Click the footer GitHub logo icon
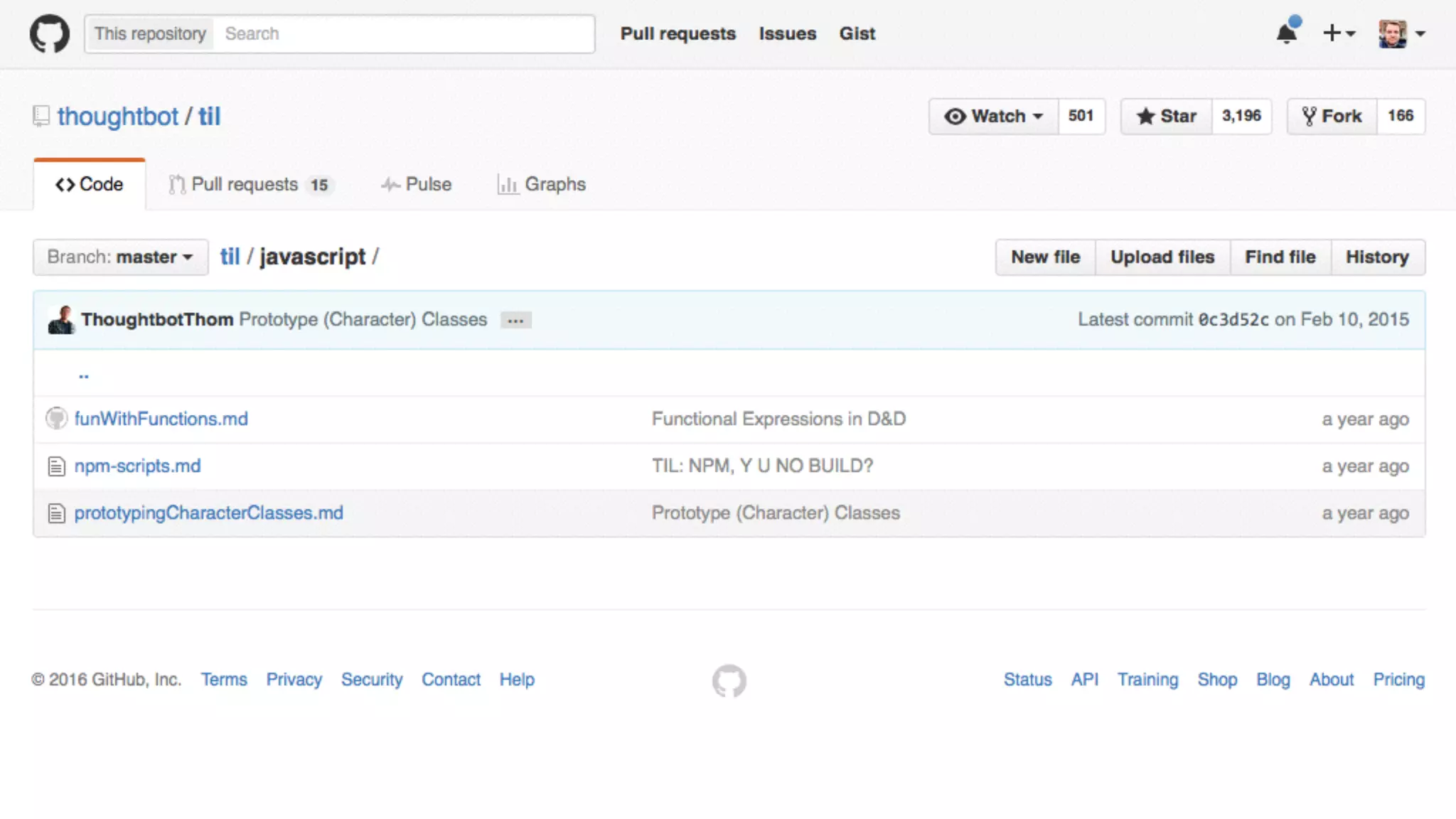This screenshot has width=1456, height=819. [729, 680]
